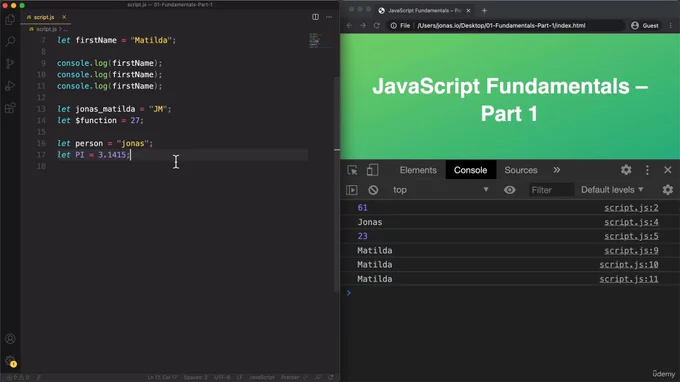This screenshot has height=382, width=680.
Task: Open the Extensions view
Action: [10, 108]
